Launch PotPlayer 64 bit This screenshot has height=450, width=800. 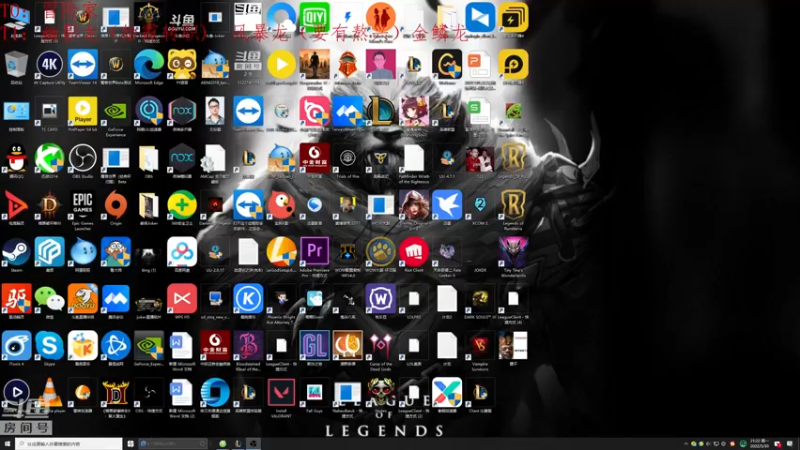click(x=83, y=111)
